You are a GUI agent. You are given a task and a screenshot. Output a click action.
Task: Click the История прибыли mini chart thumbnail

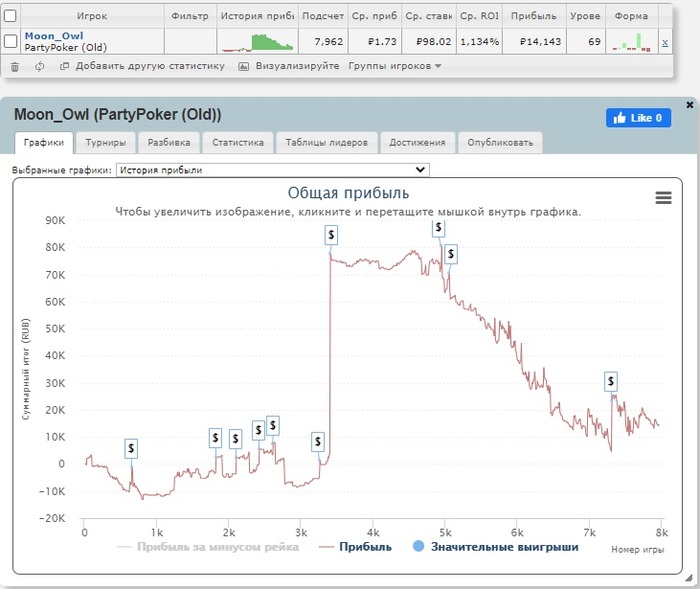(258, 42)
